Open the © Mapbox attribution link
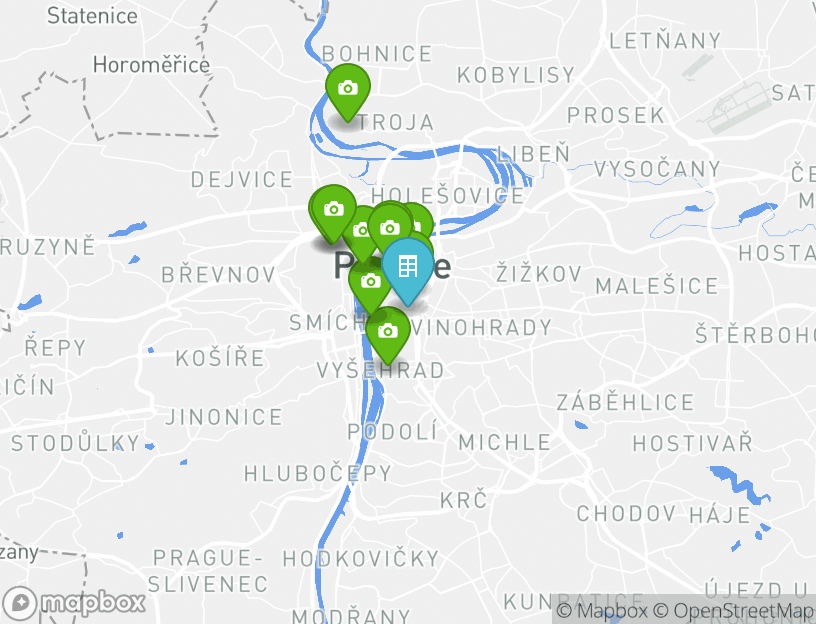The width and height of the screenshot is (816, 624). click(602, 610)
